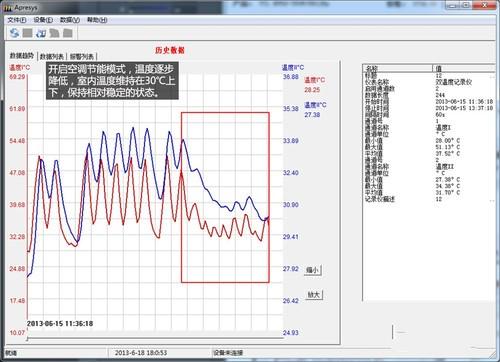Select the 开始时间 row in properties list
500x362 pixels.
(429, 101)
